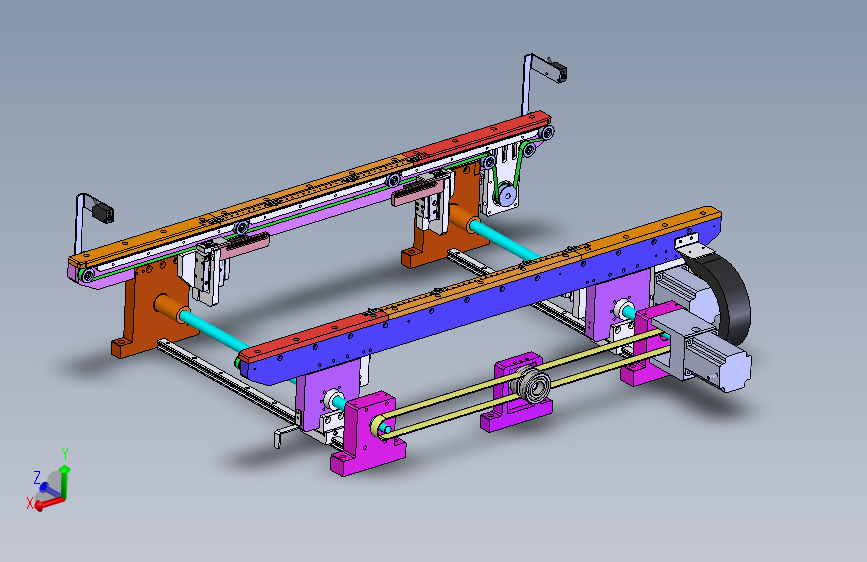Select the cyan cross shaft on the left side

coord(215,331)
